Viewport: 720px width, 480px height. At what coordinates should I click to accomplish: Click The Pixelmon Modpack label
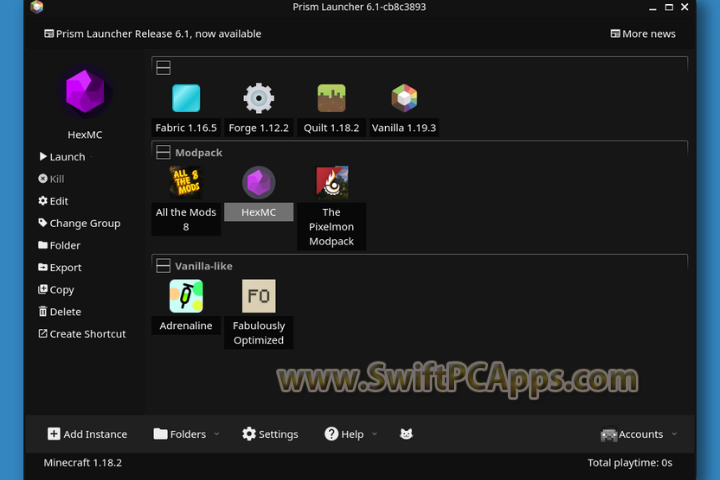(332, 226)
